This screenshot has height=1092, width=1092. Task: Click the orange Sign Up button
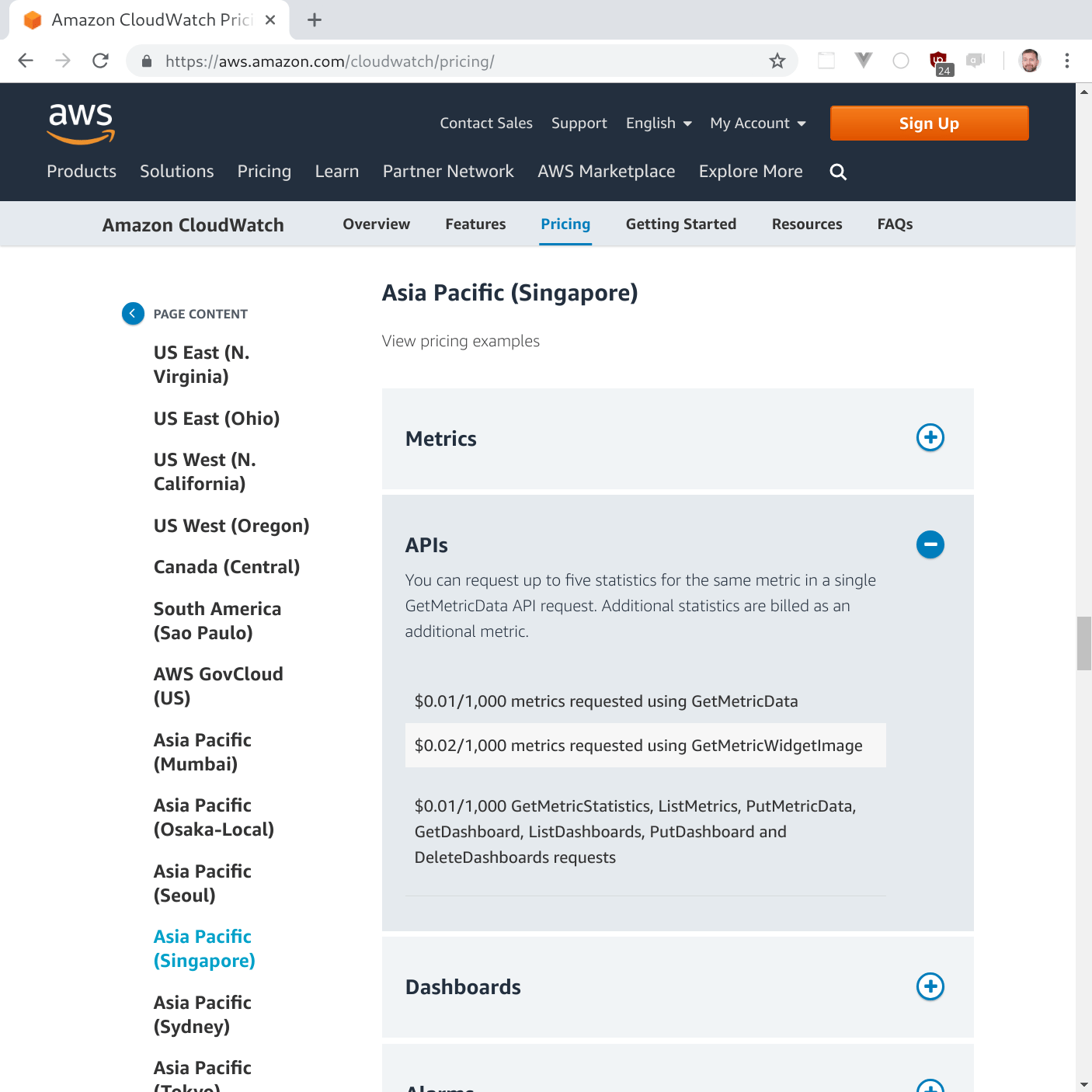(x=929, y=123)
